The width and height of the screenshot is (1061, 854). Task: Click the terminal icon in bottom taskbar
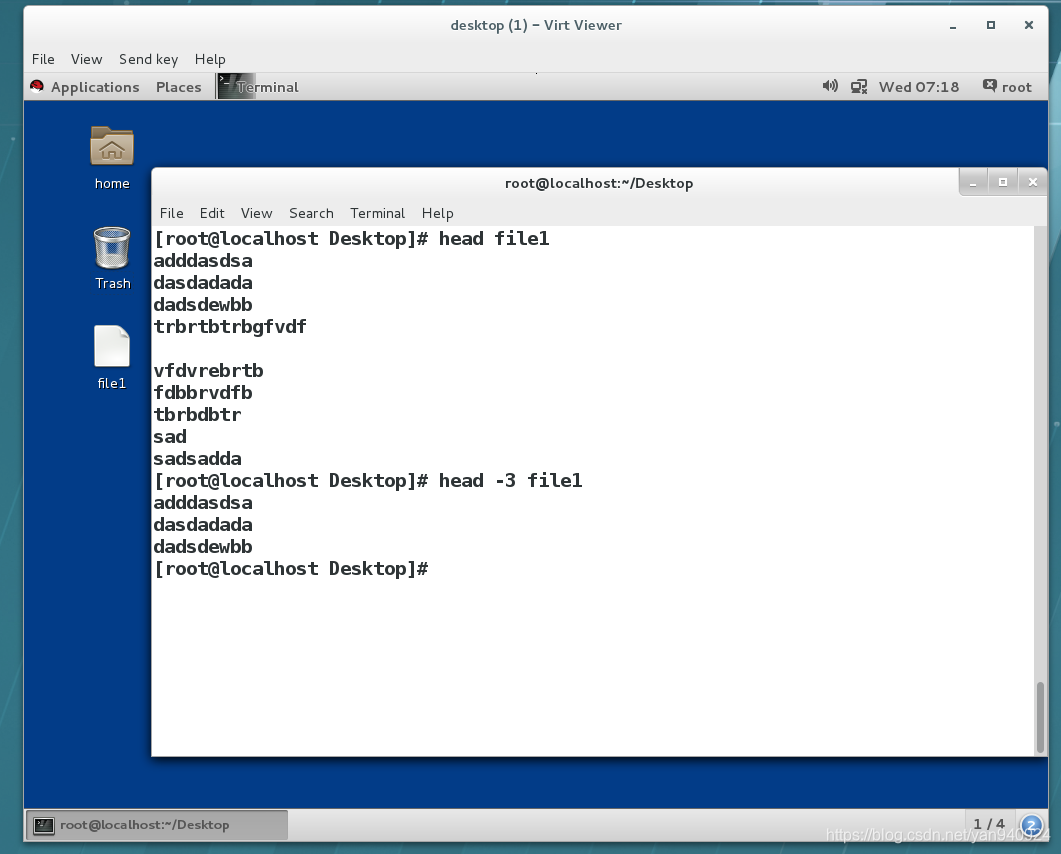44,825
